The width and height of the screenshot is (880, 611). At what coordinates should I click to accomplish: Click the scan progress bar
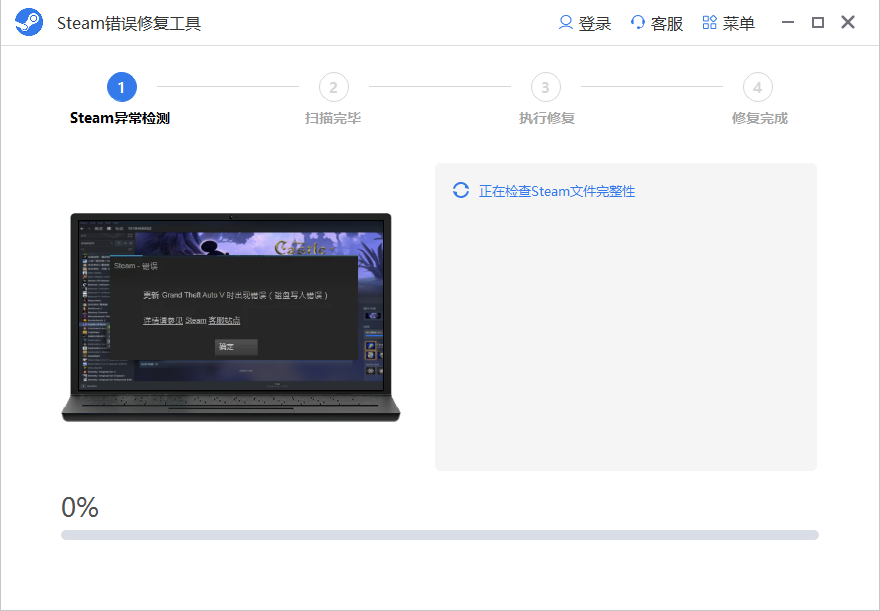(440, 535)
